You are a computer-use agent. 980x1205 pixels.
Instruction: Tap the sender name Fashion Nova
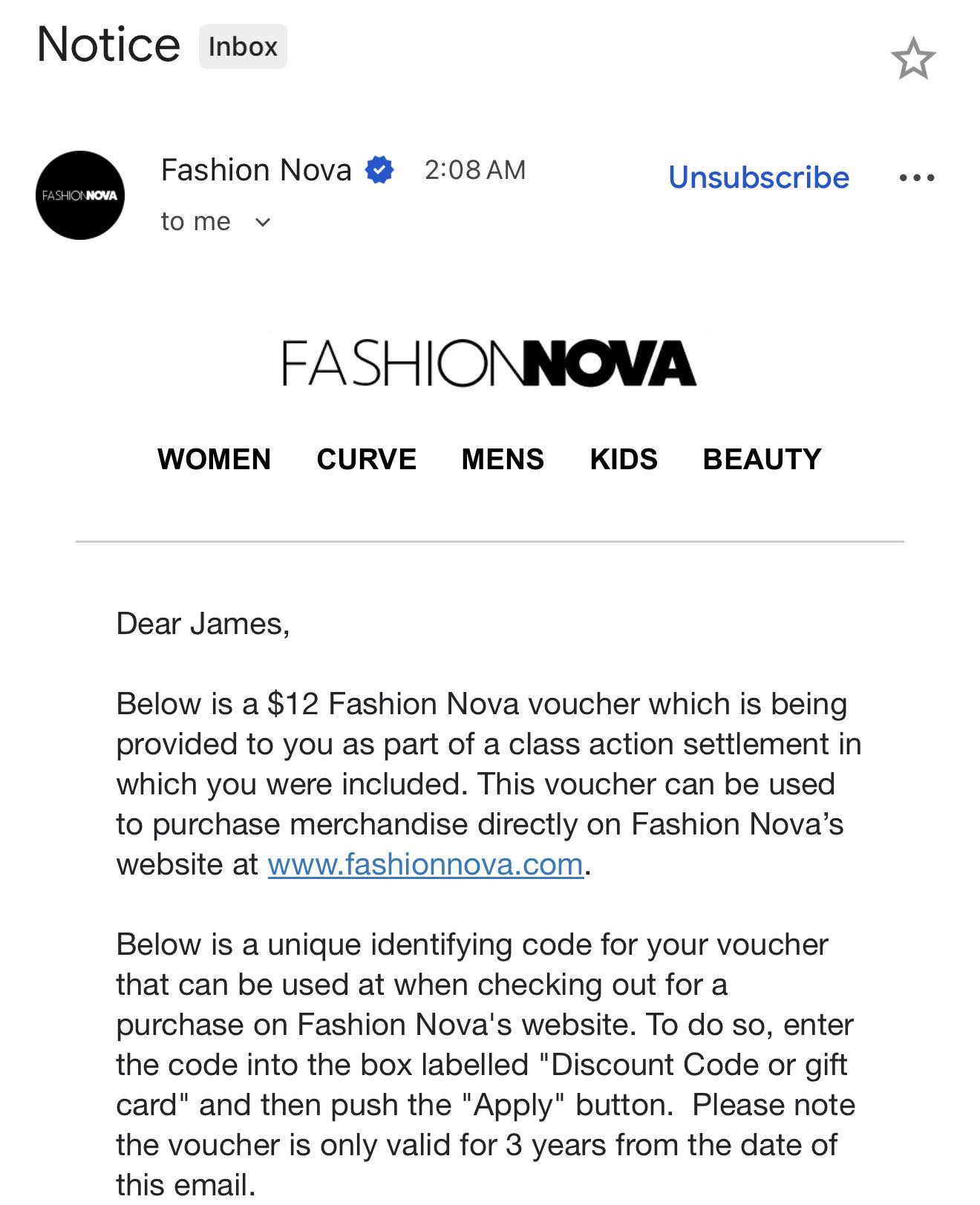(256, 170)
